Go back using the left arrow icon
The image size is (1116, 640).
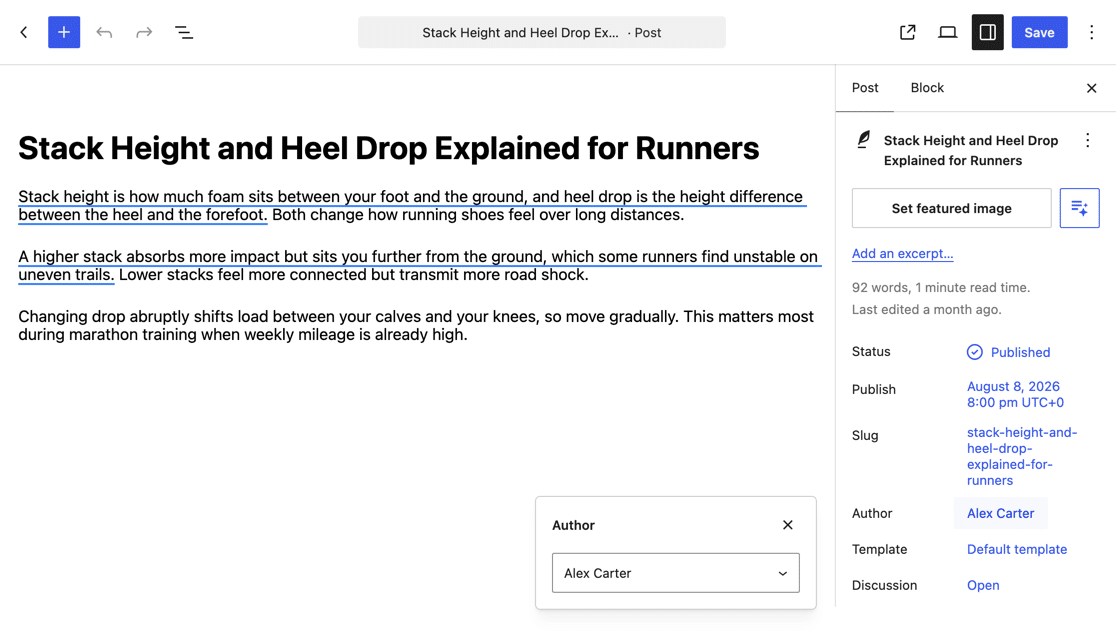point(24,32)
